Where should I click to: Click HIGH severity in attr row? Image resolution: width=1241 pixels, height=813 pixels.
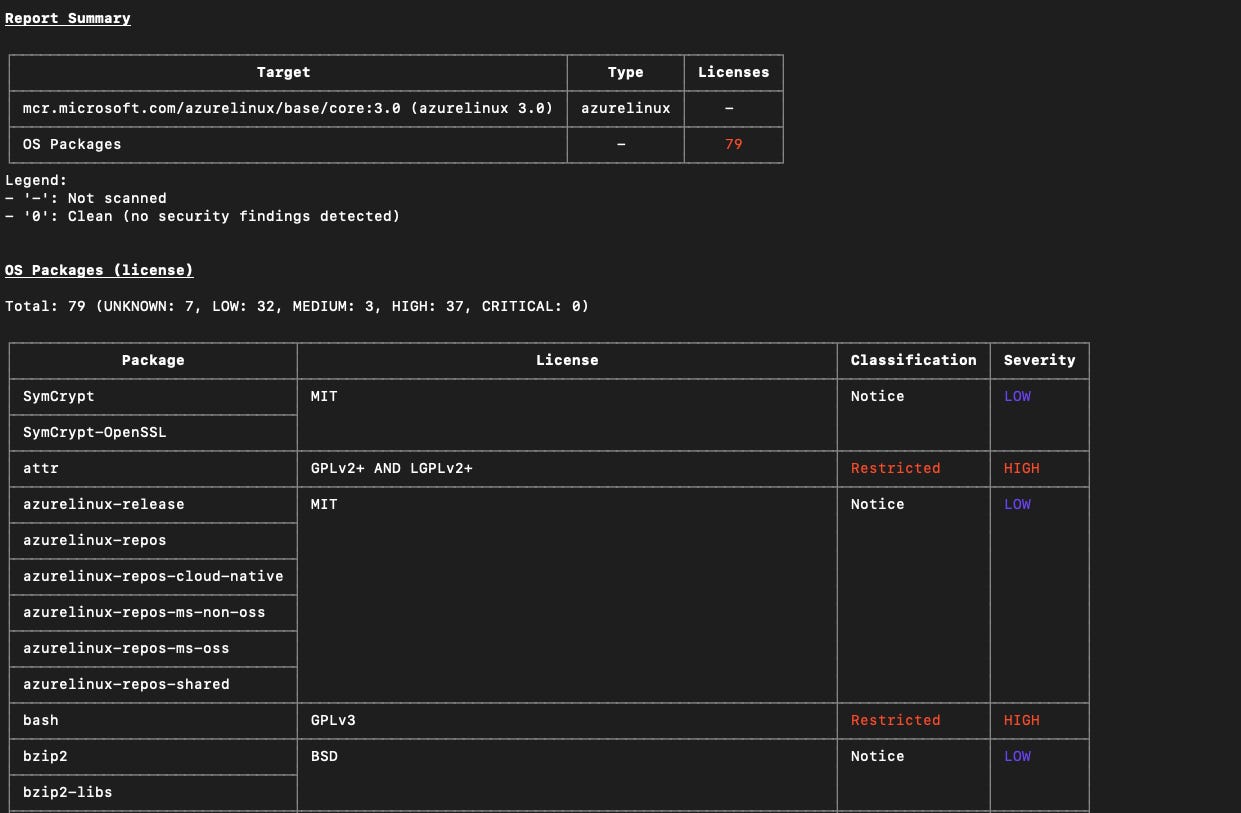pos(1021,468)
